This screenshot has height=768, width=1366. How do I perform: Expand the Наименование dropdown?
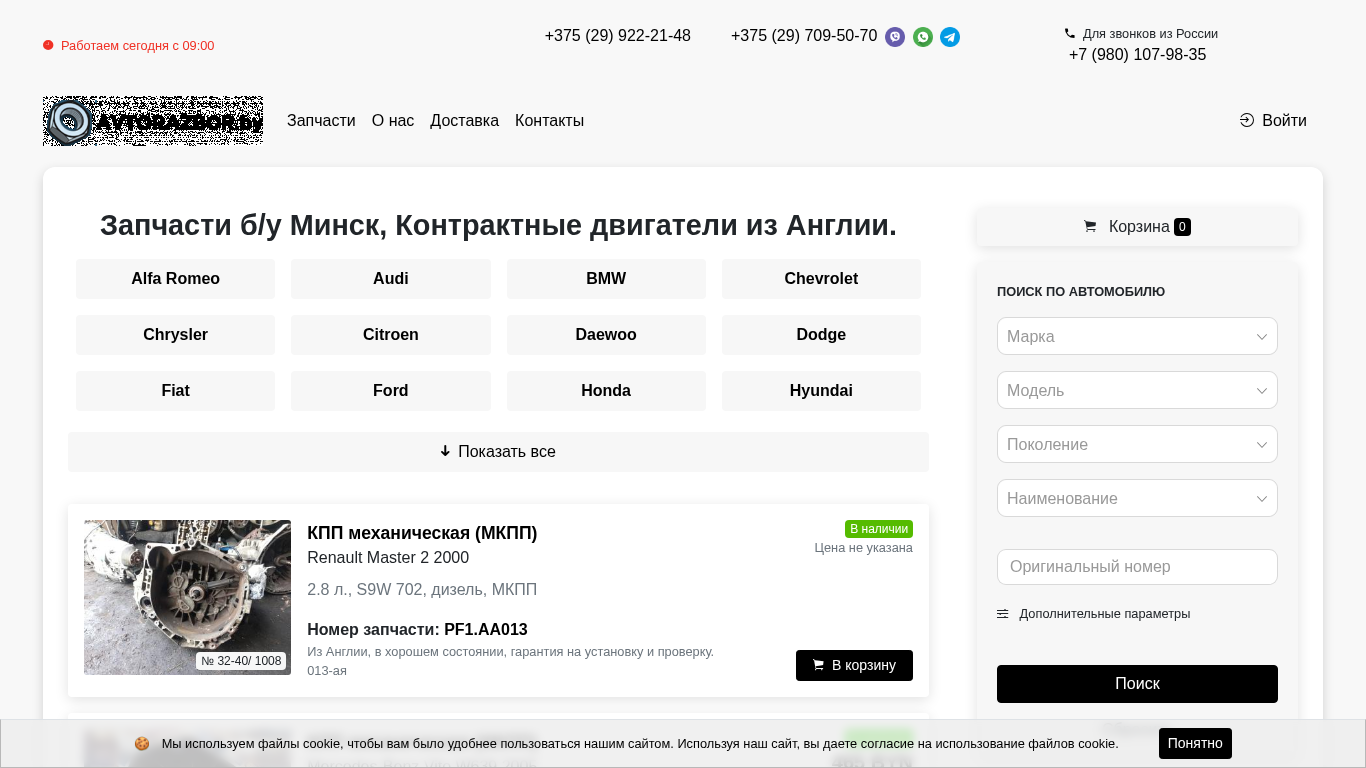tap(1137, 498)
